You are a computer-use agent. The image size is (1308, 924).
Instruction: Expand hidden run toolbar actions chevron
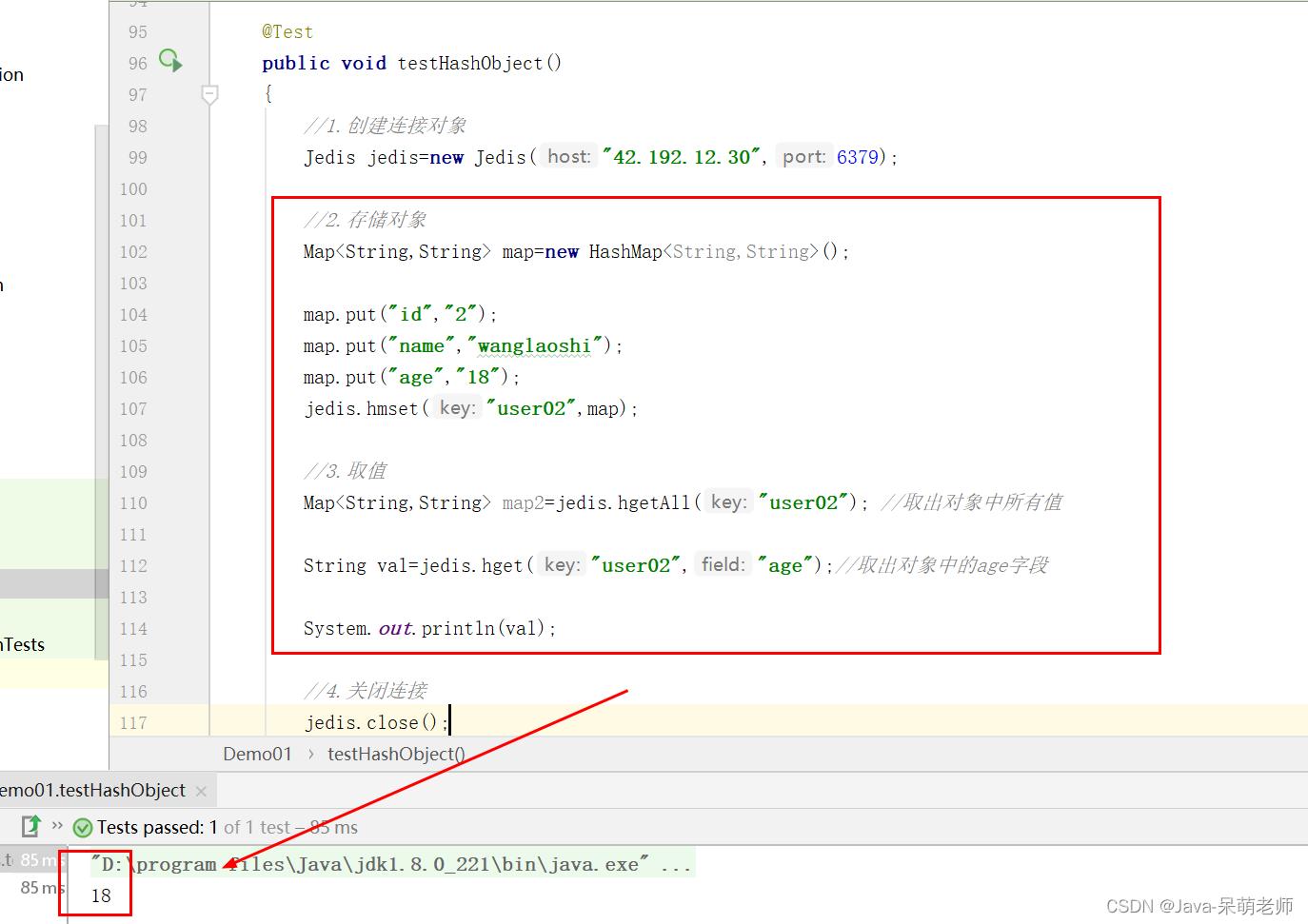[x=57, y=825]
